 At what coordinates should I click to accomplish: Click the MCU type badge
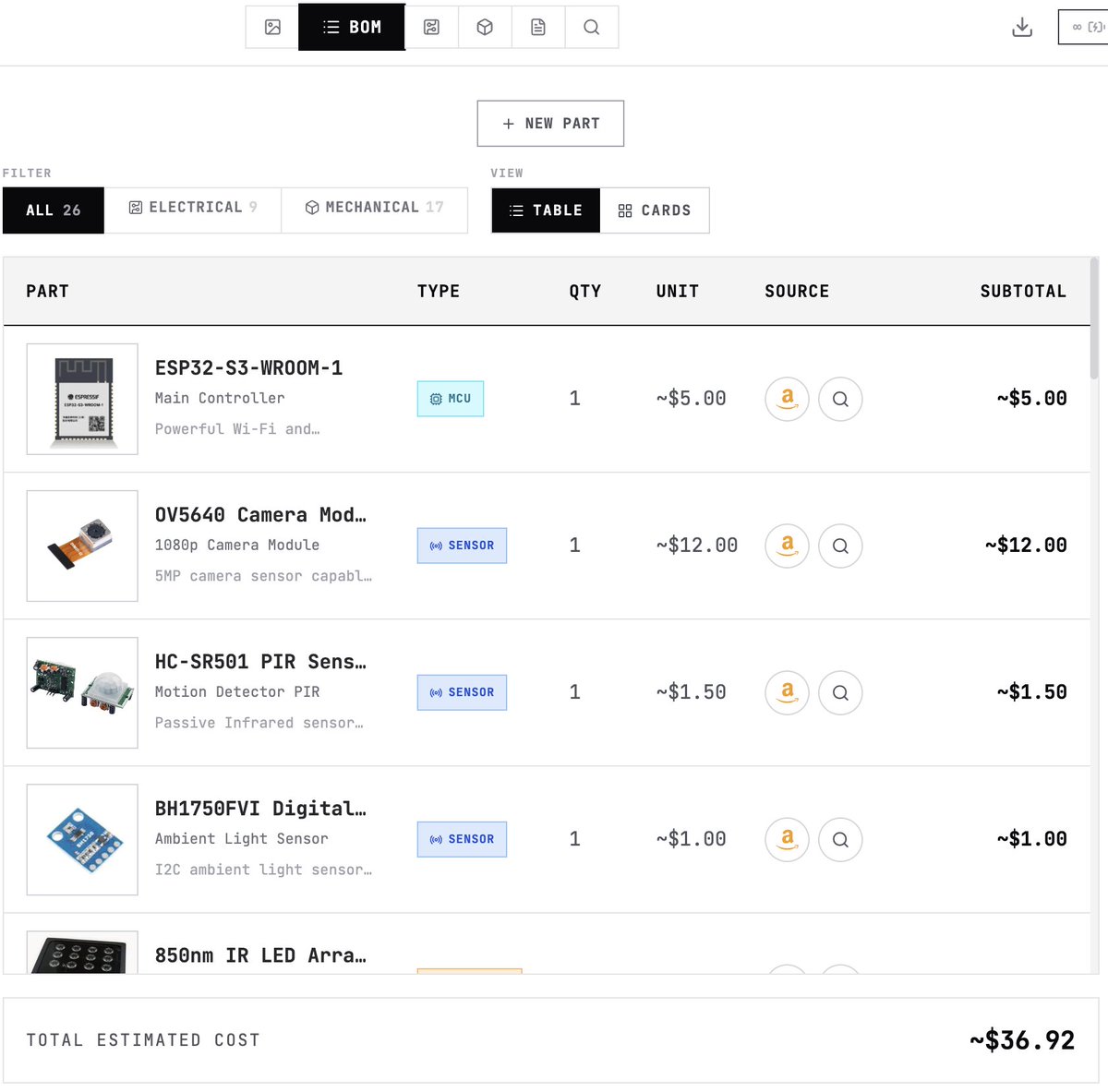tap(451, 399)
